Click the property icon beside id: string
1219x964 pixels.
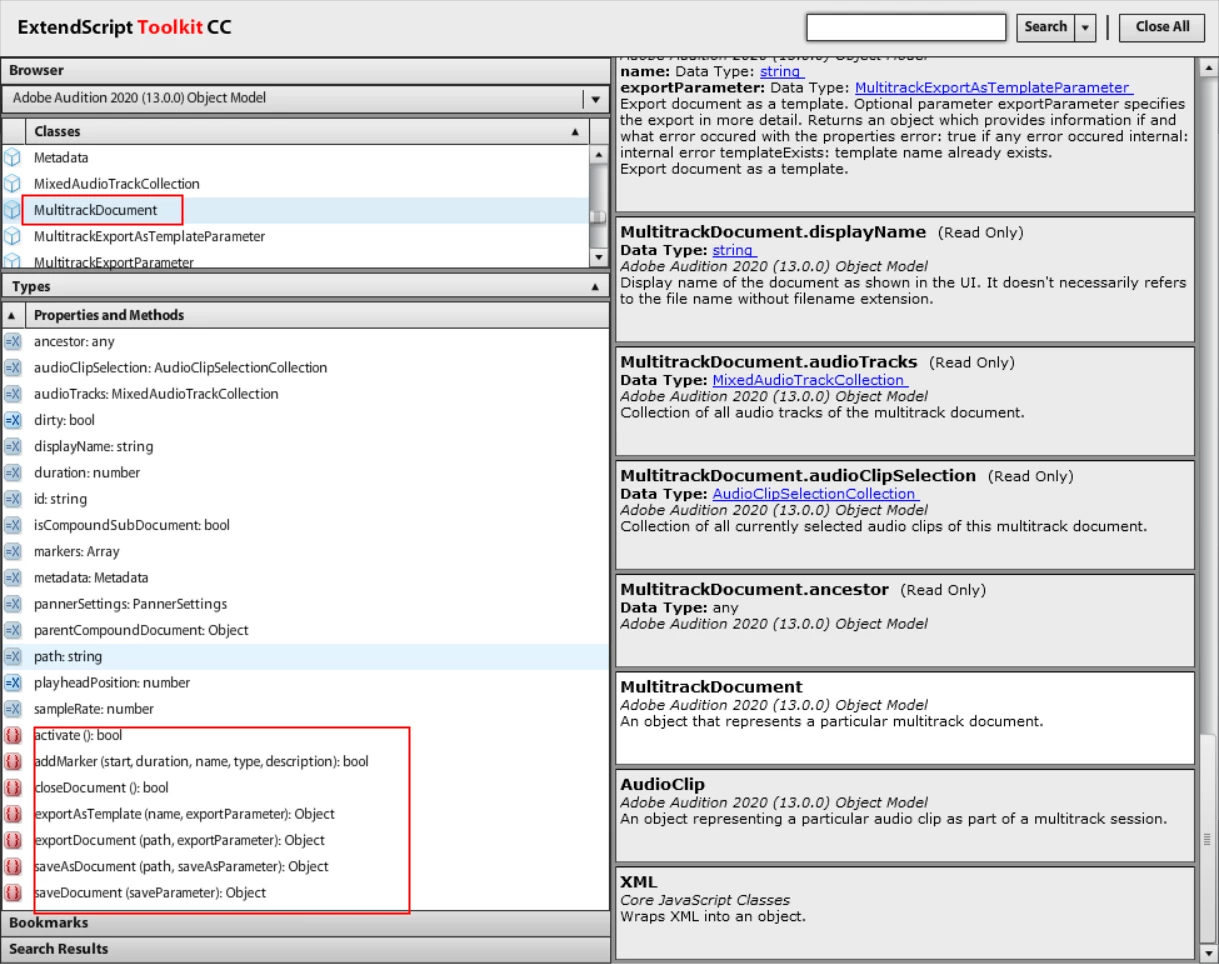point(12,499)
